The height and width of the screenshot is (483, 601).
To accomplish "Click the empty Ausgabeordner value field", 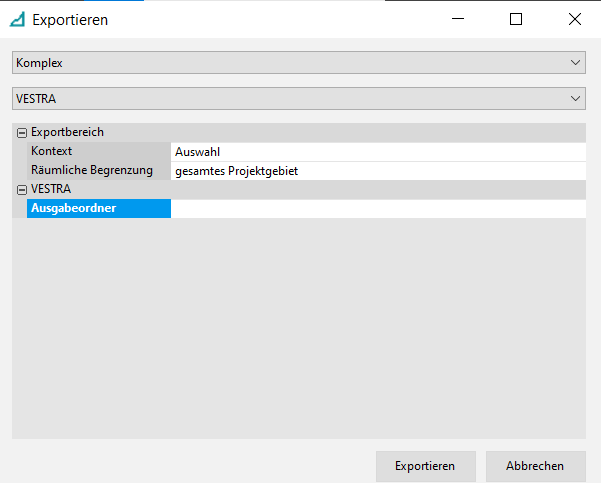I will point(378,209).
